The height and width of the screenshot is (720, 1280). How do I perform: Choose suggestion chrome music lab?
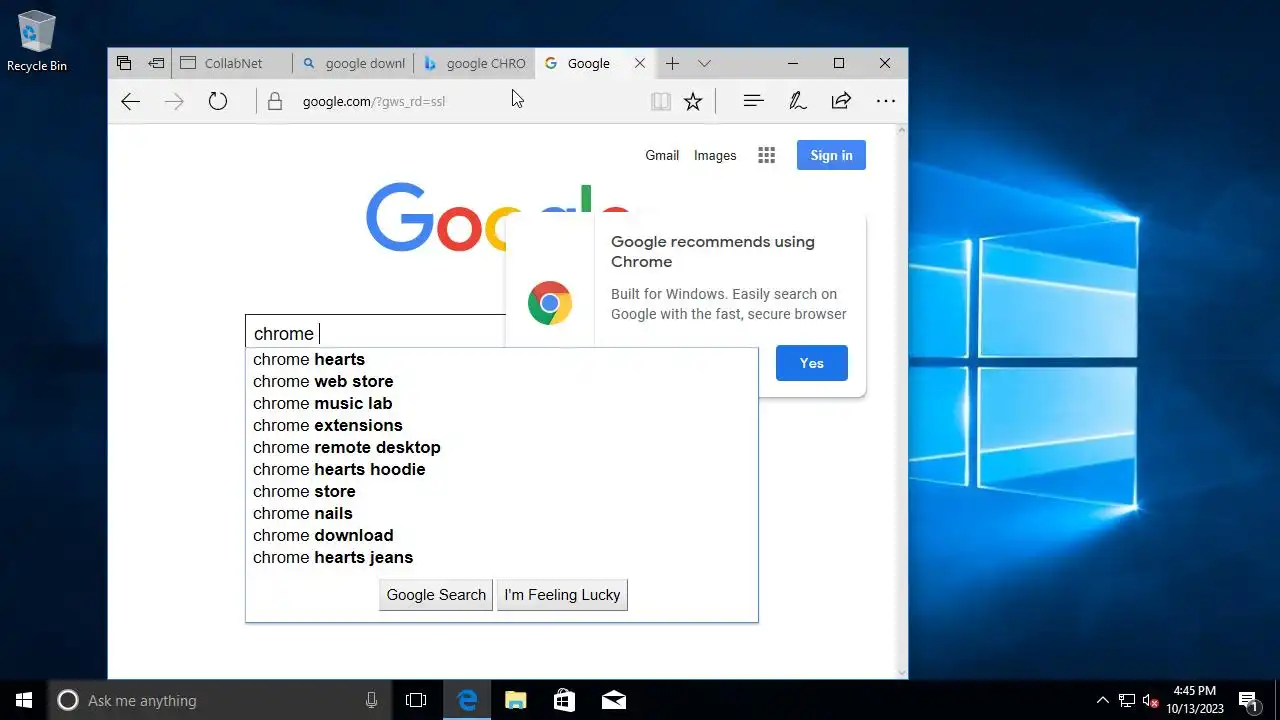coord(502,403)
